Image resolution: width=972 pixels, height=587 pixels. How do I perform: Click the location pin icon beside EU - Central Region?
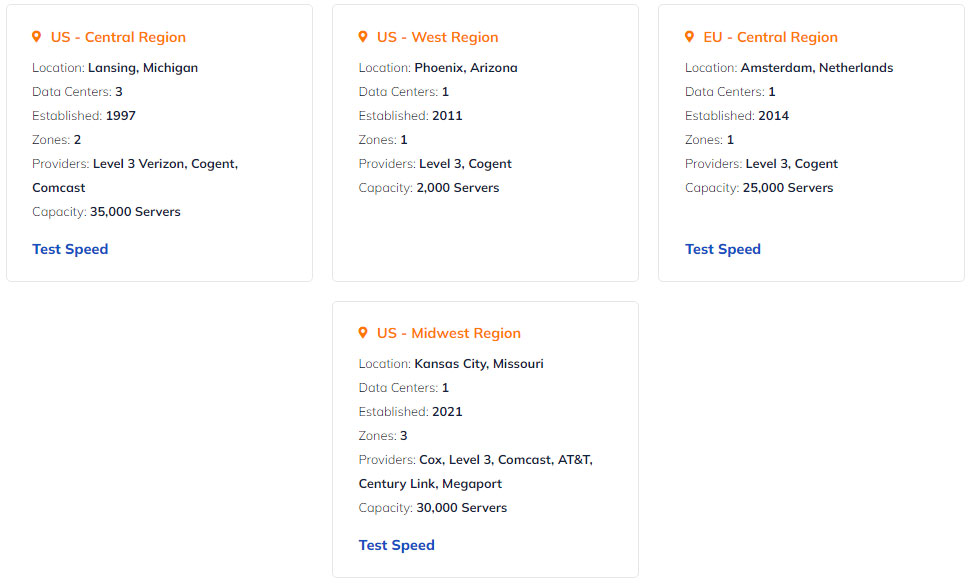pyautogui.click(x=689, y=37)
